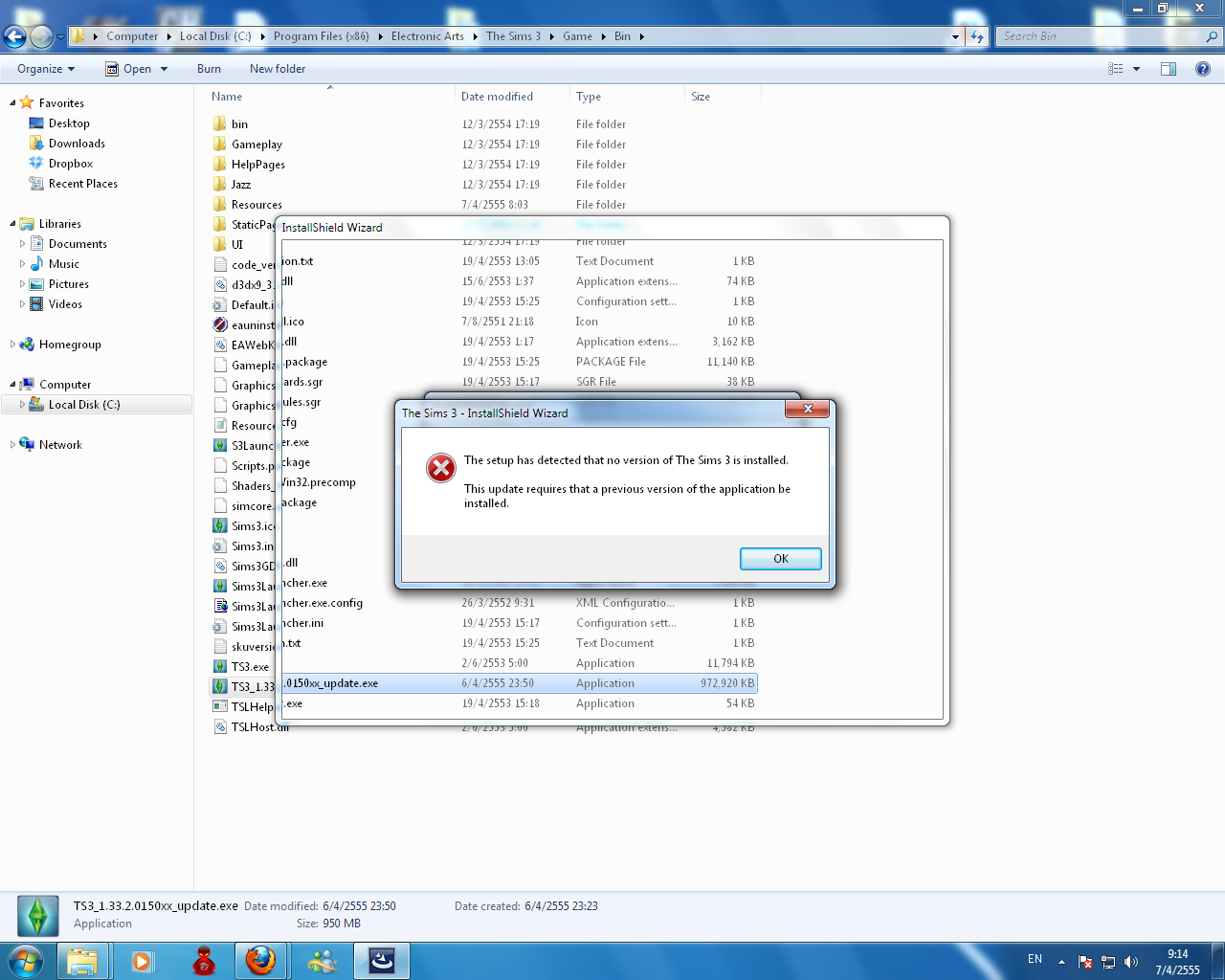Open Downloads in the navigation pane

[x=77, y=144]
